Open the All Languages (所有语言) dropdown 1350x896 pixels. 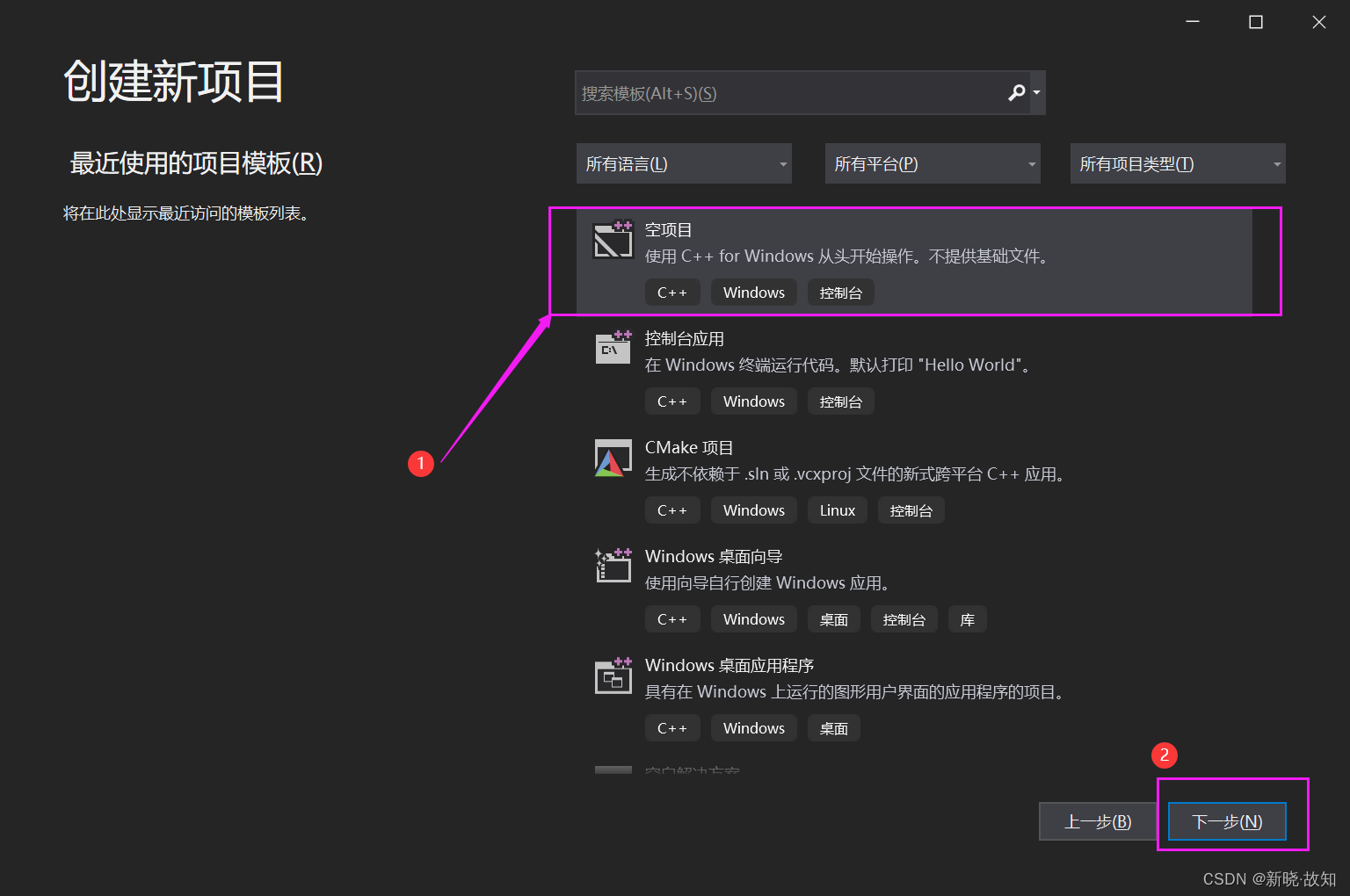tap(684, 163)
